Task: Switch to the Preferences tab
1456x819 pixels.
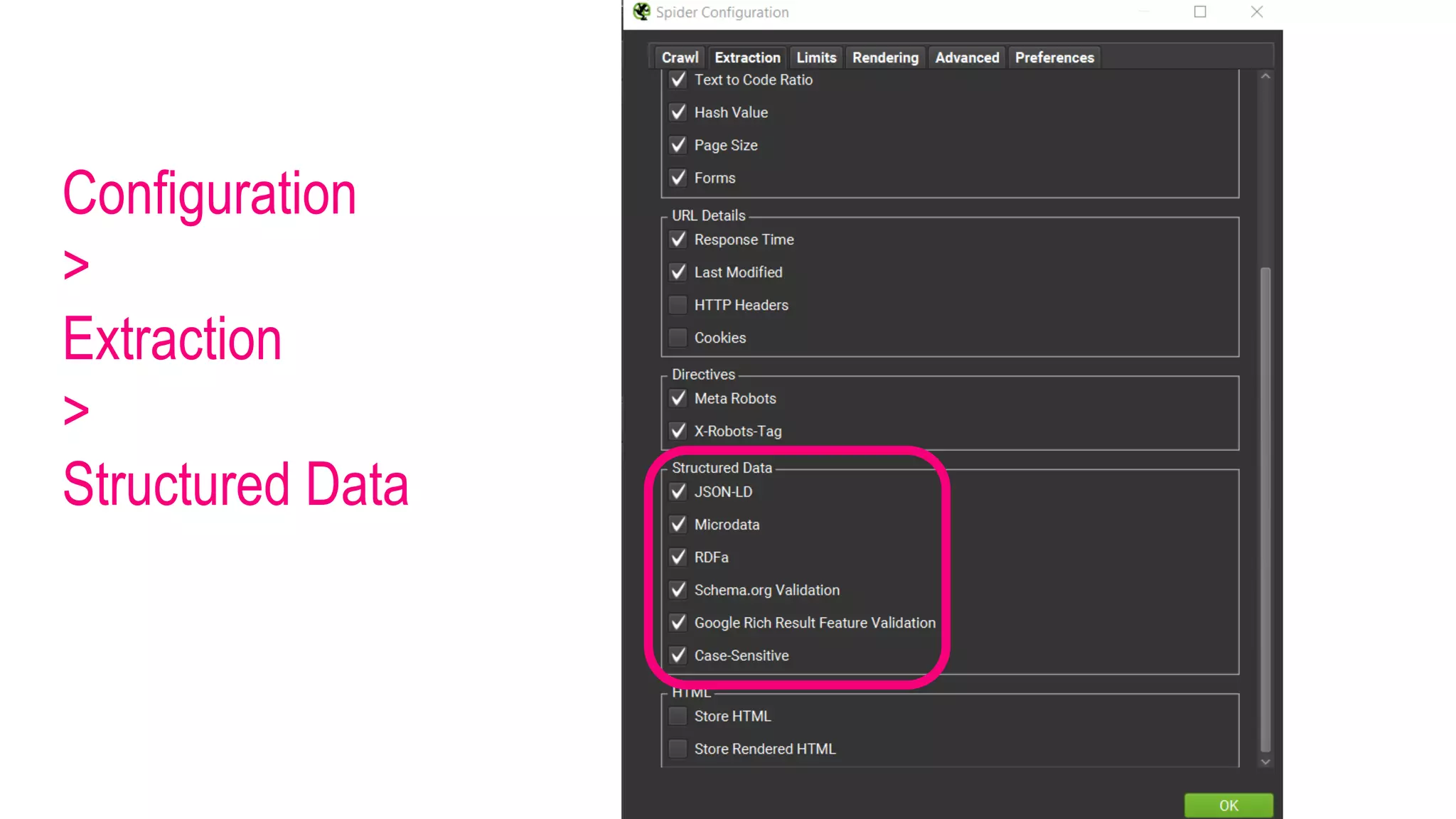Action: pos(1054,58)
